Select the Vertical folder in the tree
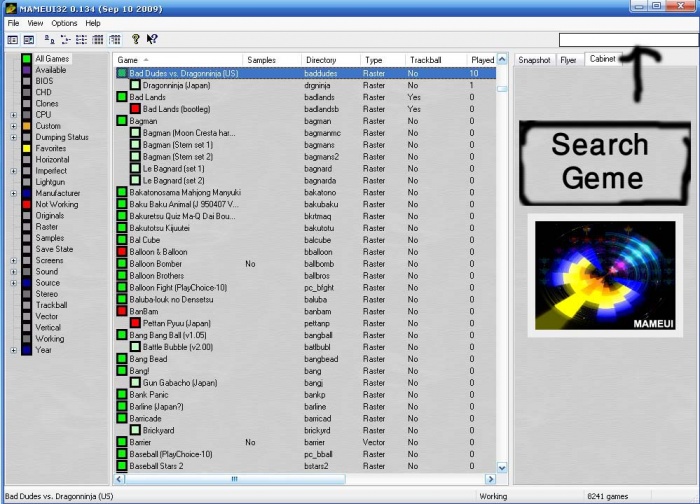The image size is (700, 504). (x=48, y=328)
